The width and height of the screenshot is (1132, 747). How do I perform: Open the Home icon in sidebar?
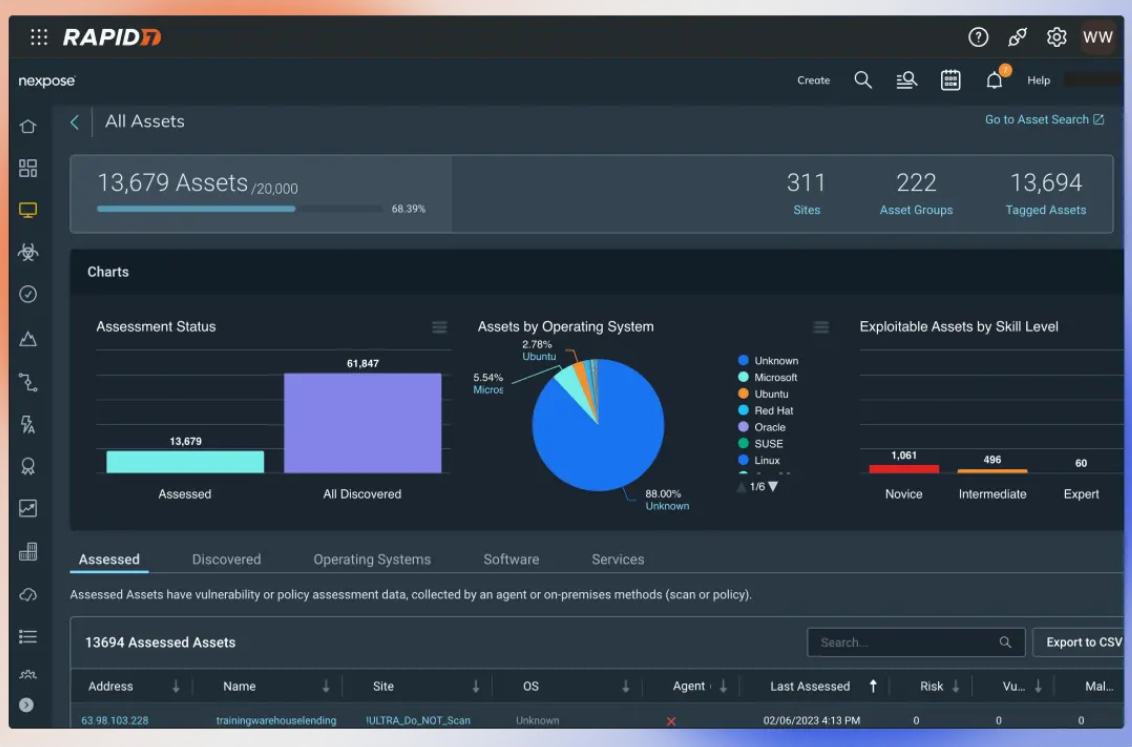28,126
